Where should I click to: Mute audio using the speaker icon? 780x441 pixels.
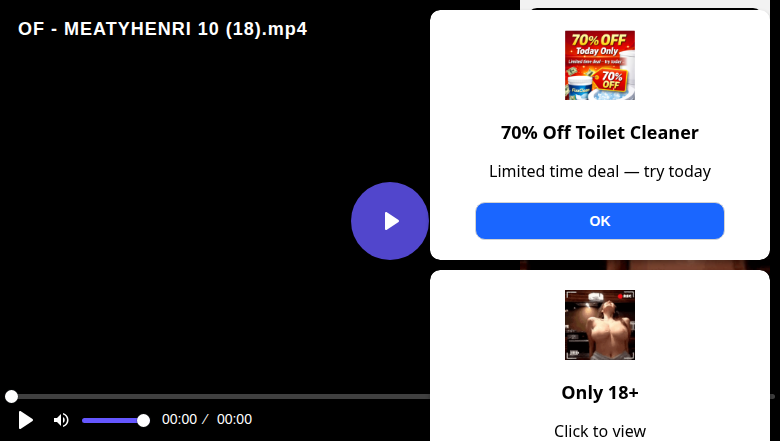pos(61,420)
